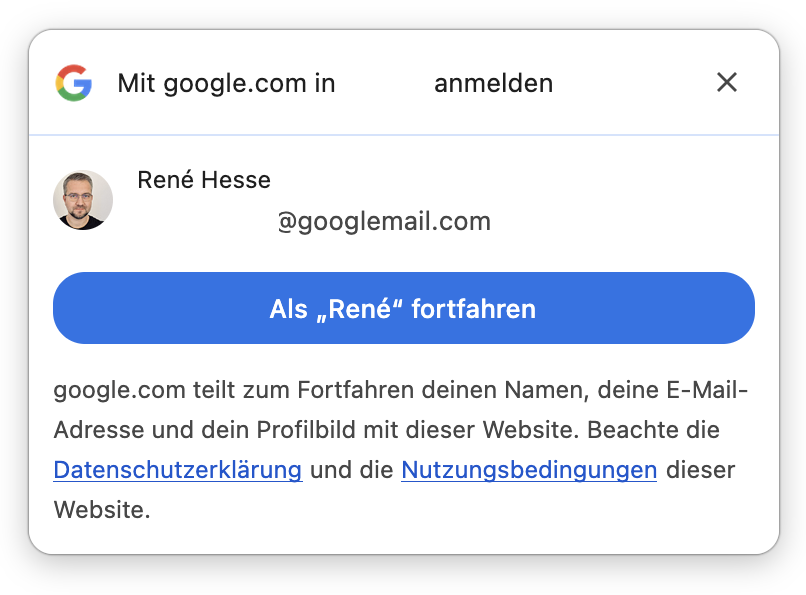Click the Google "G" logo
This screenshot has height=595, width=806.
74,83
